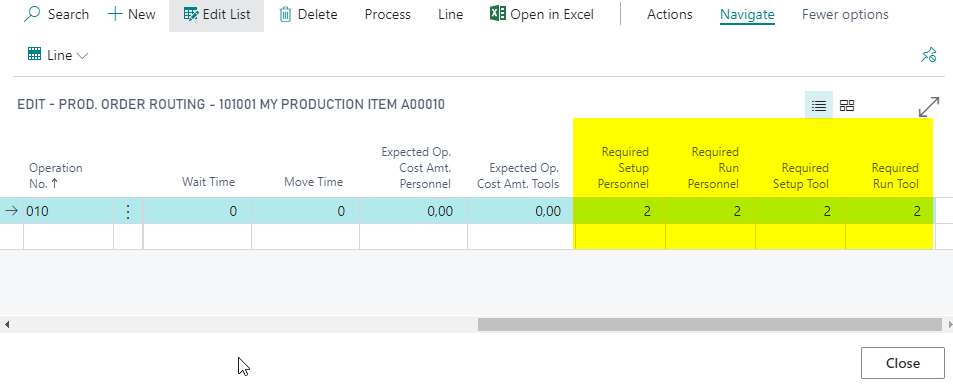Click Expected Op. Cost Amt. Personnel header
Screen dimensions: 953x384
(x=416, y=167)
